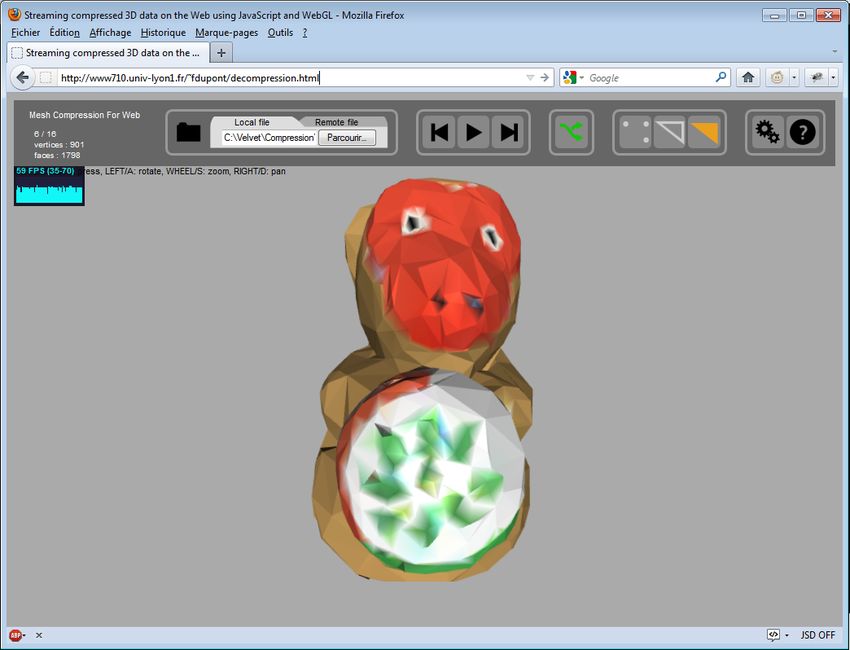Open the Historique menu
The image size is (850, 650).
(163, 33)
